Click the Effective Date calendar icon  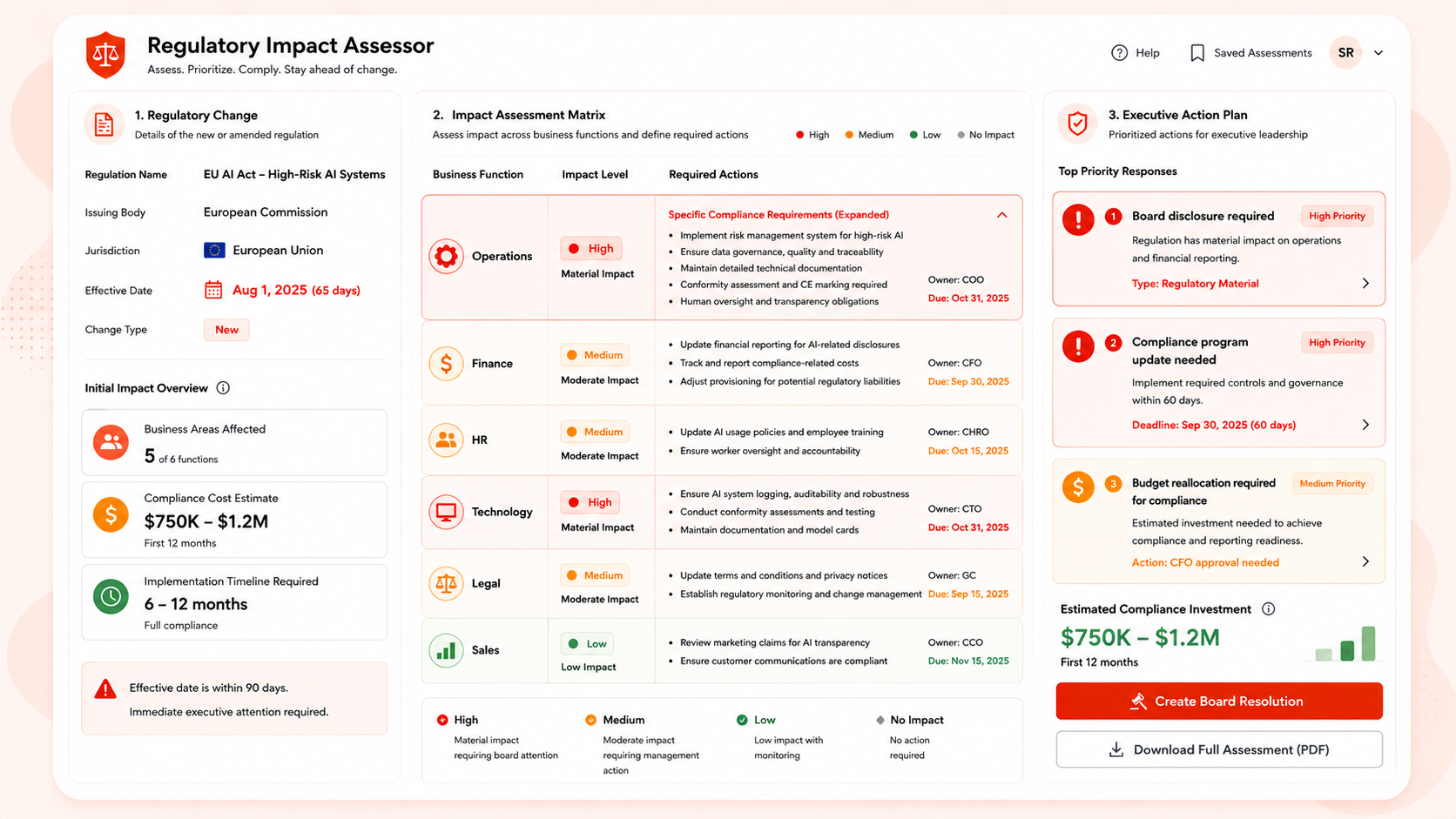pyautogui.click(x=213, y=290)
